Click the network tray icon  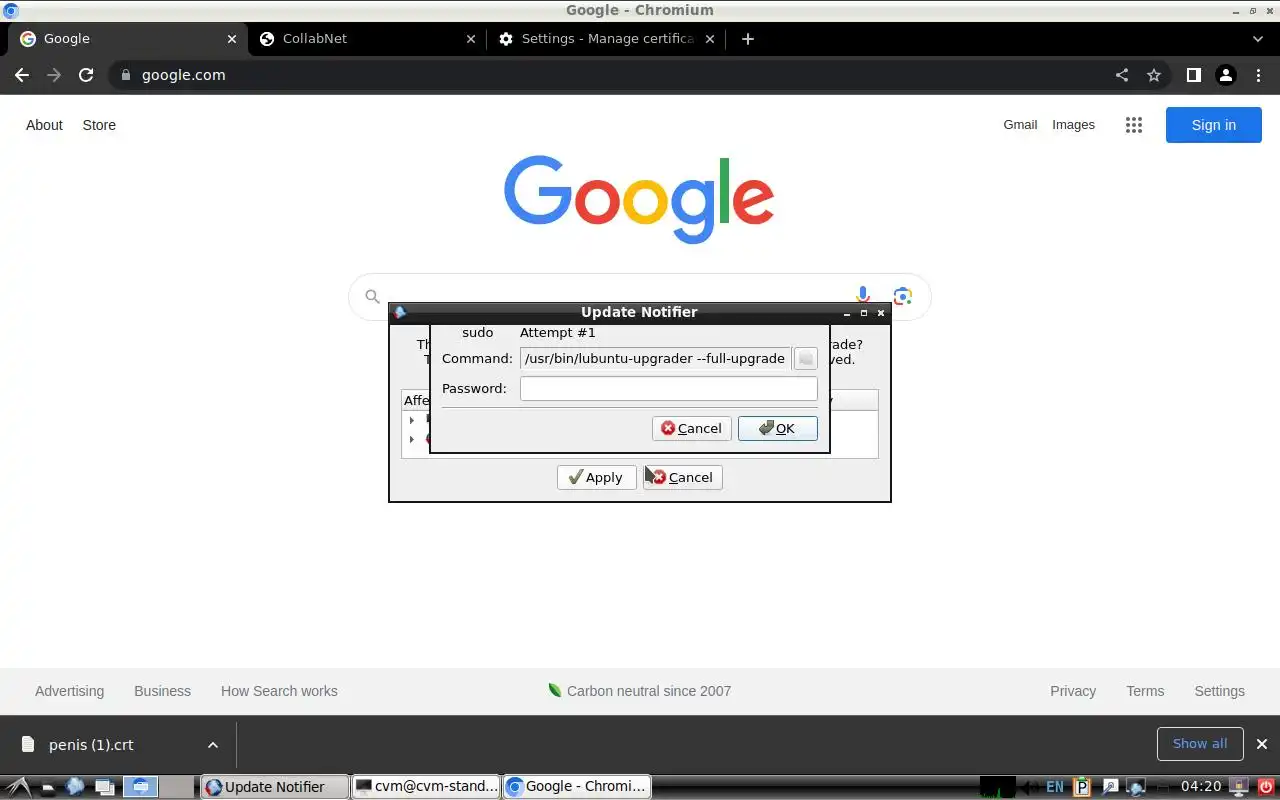(1136, 787)
